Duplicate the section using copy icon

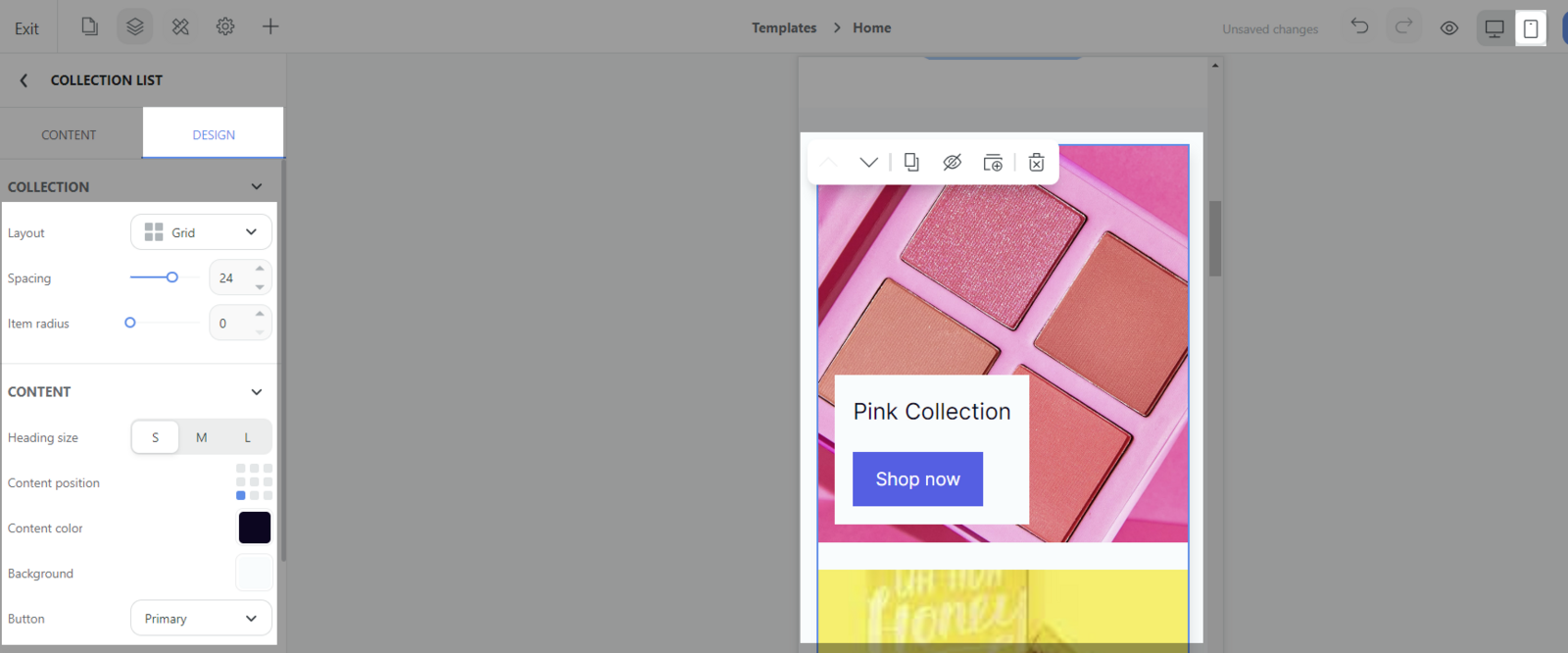911,163
